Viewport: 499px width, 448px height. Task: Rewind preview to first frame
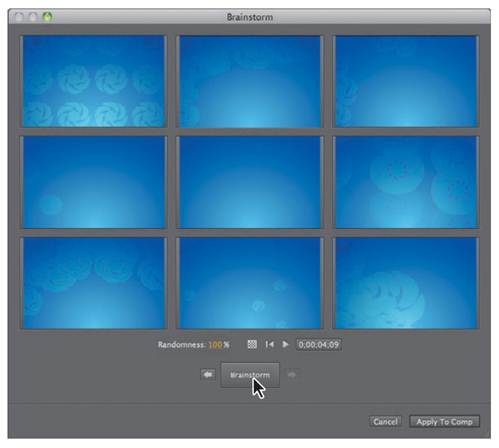click(x=269, y=344)
